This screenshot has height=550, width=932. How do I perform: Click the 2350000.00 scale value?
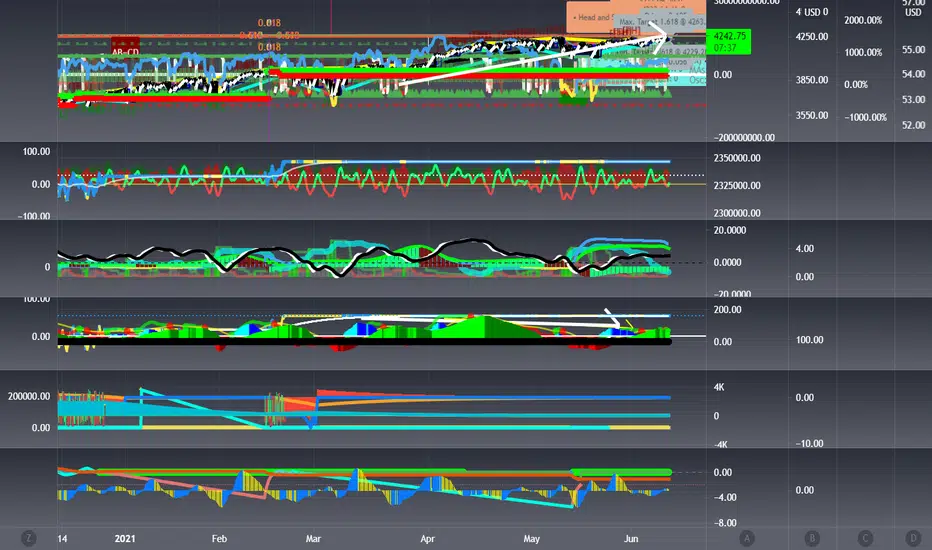(x=737, y=158)
